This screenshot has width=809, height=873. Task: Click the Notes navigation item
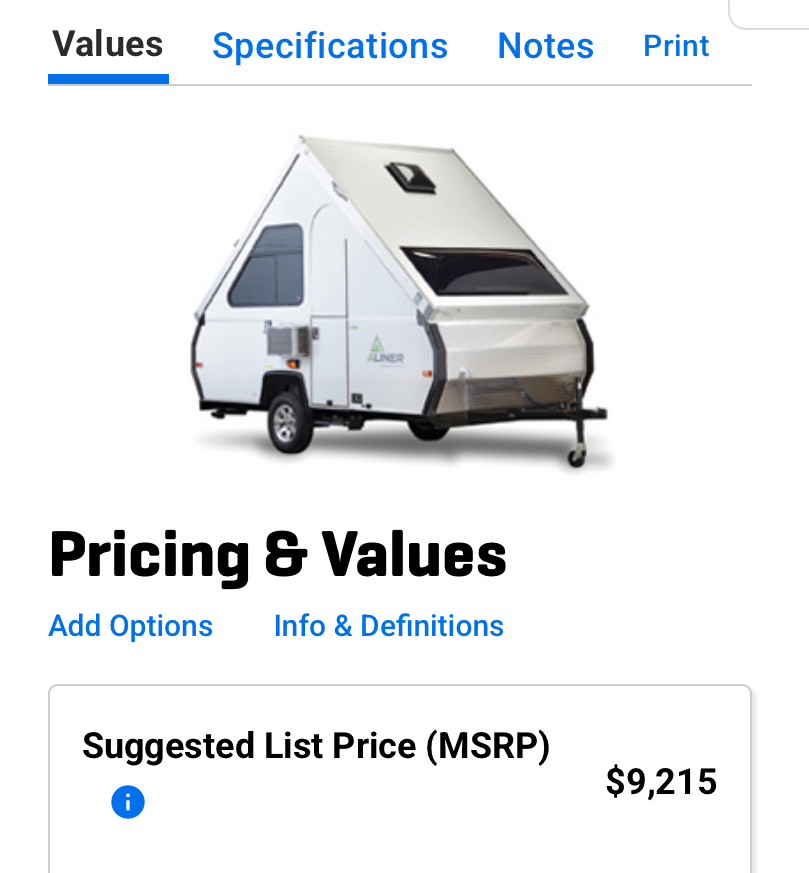click(545, 45)
